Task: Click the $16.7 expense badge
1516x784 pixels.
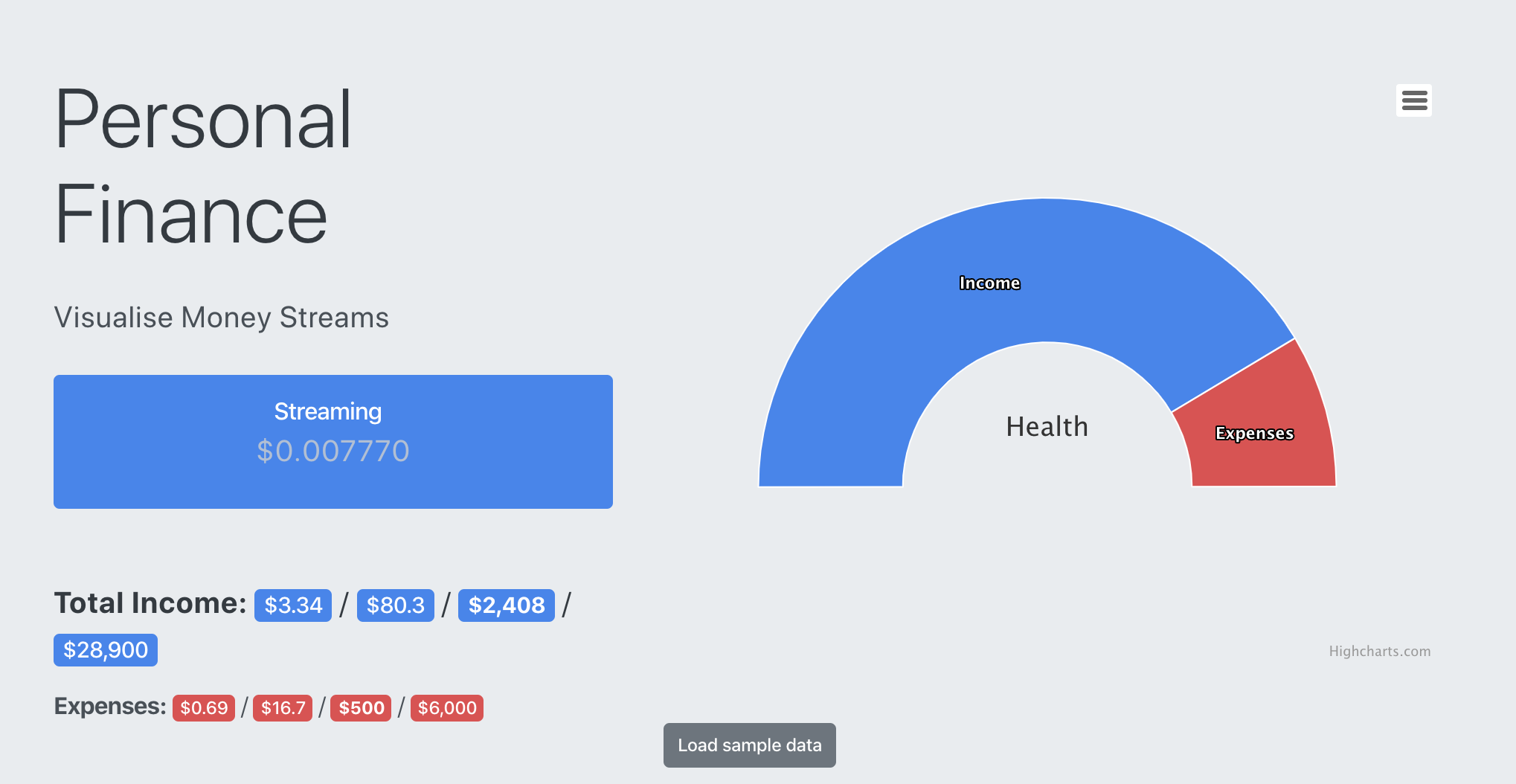Action: (x=283, y=707)
